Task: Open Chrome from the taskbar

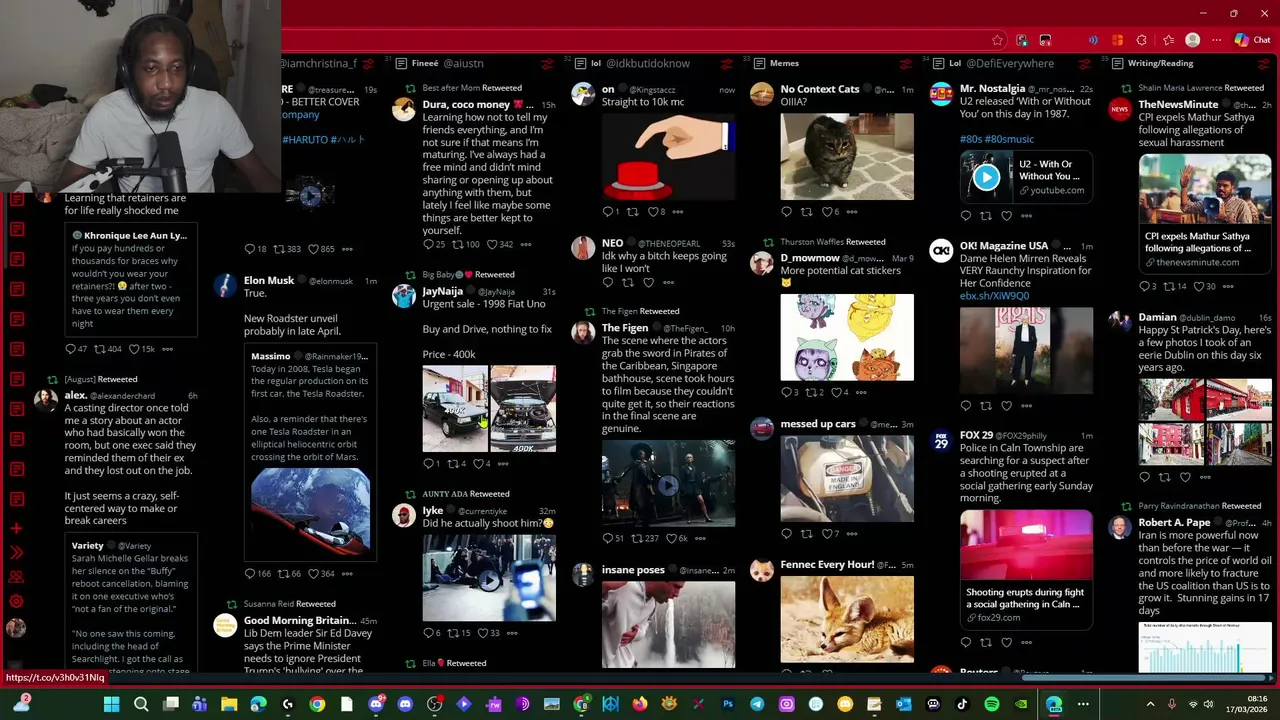Action: tap(317, 704)
